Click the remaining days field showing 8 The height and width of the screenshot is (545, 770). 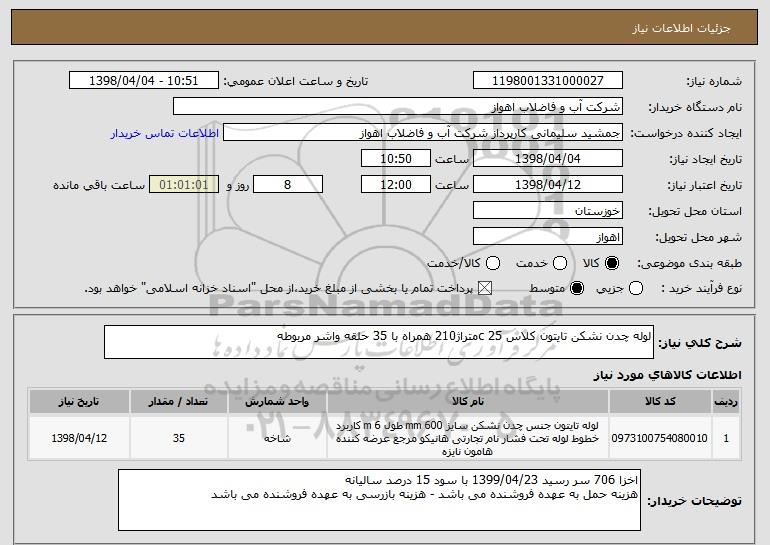point(288,185)
